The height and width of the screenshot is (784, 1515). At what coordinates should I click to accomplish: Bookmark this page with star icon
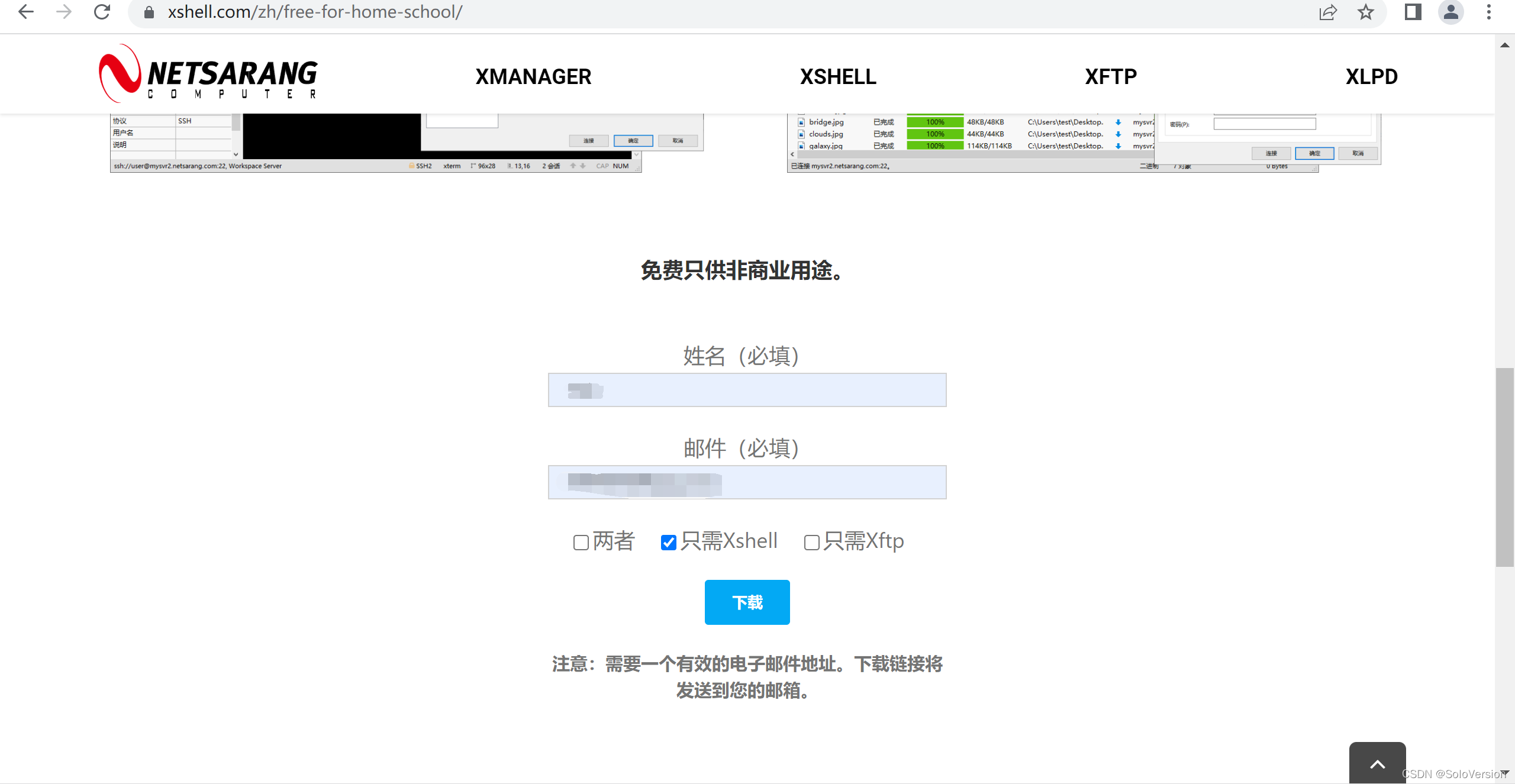(1365, 12)
